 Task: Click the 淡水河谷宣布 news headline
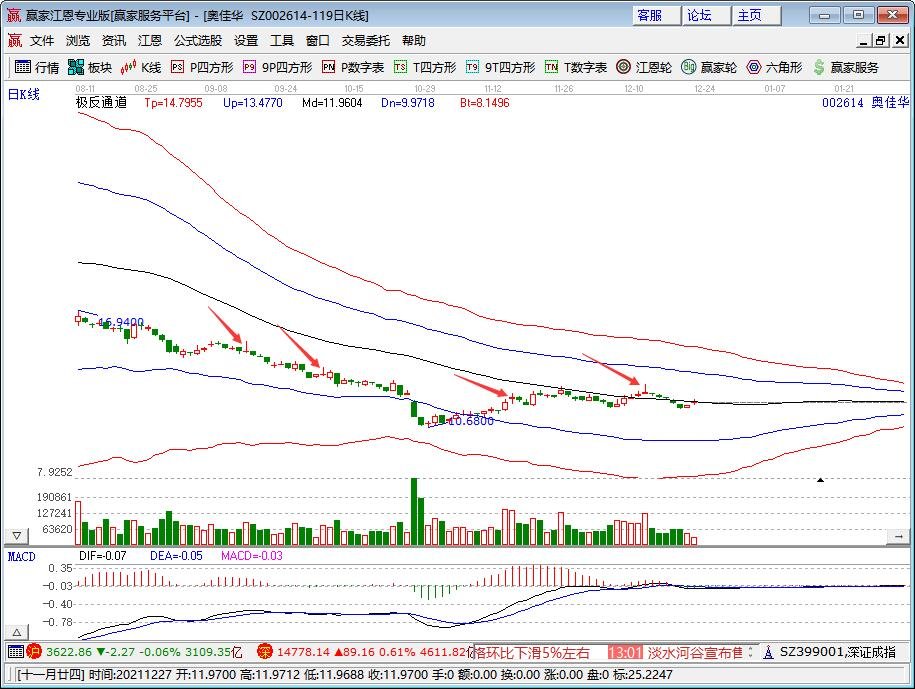pyautogui.click(x=694, y=652)
